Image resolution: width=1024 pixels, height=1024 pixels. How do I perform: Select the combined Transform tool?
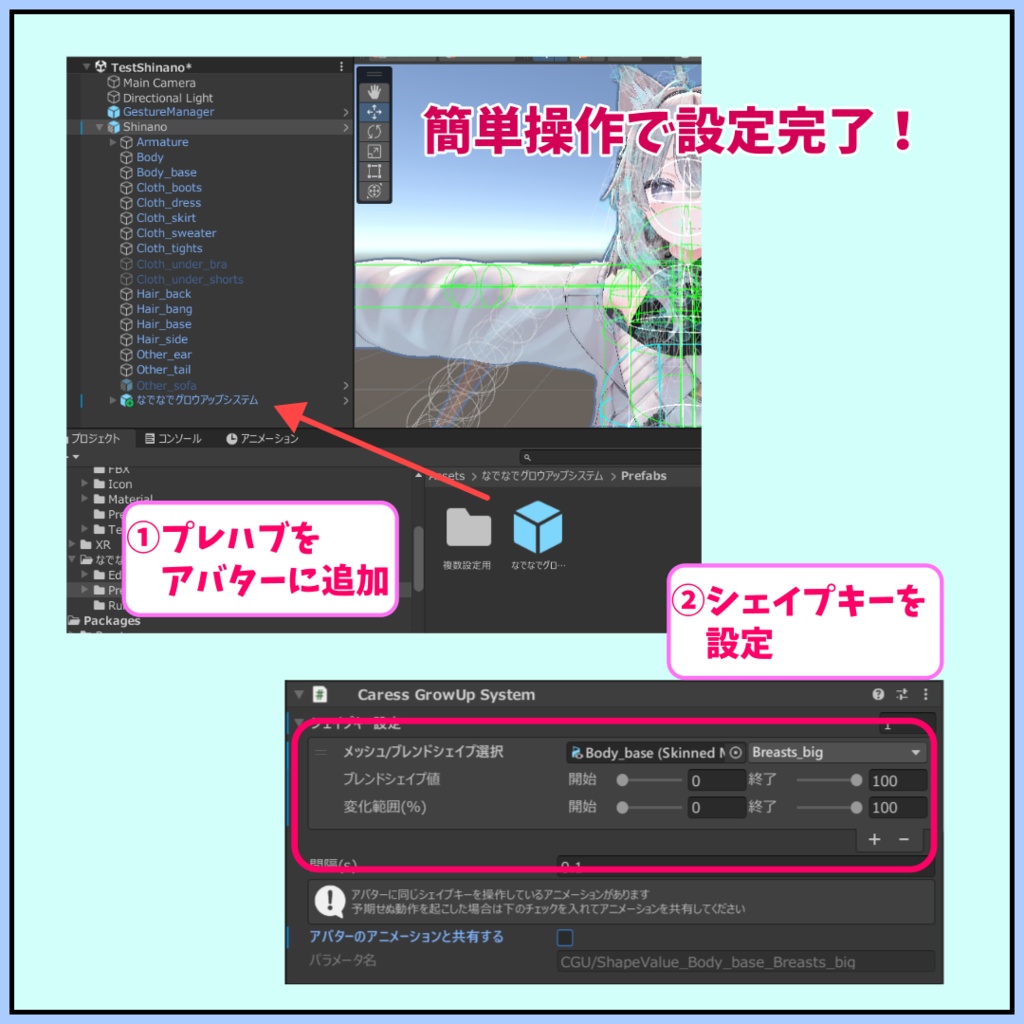(374, 191)
